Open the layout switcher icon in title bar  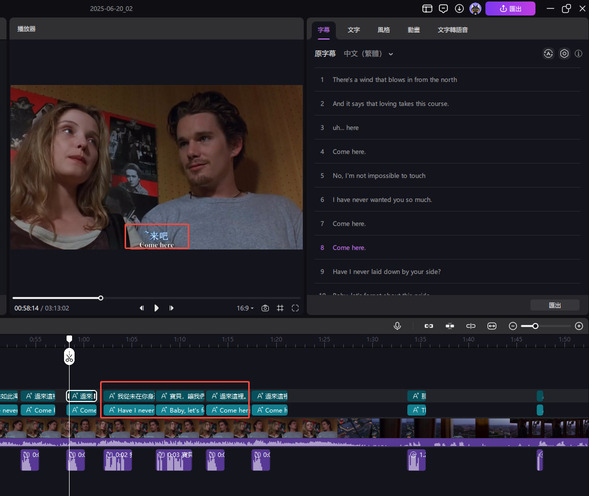(427, 9)
